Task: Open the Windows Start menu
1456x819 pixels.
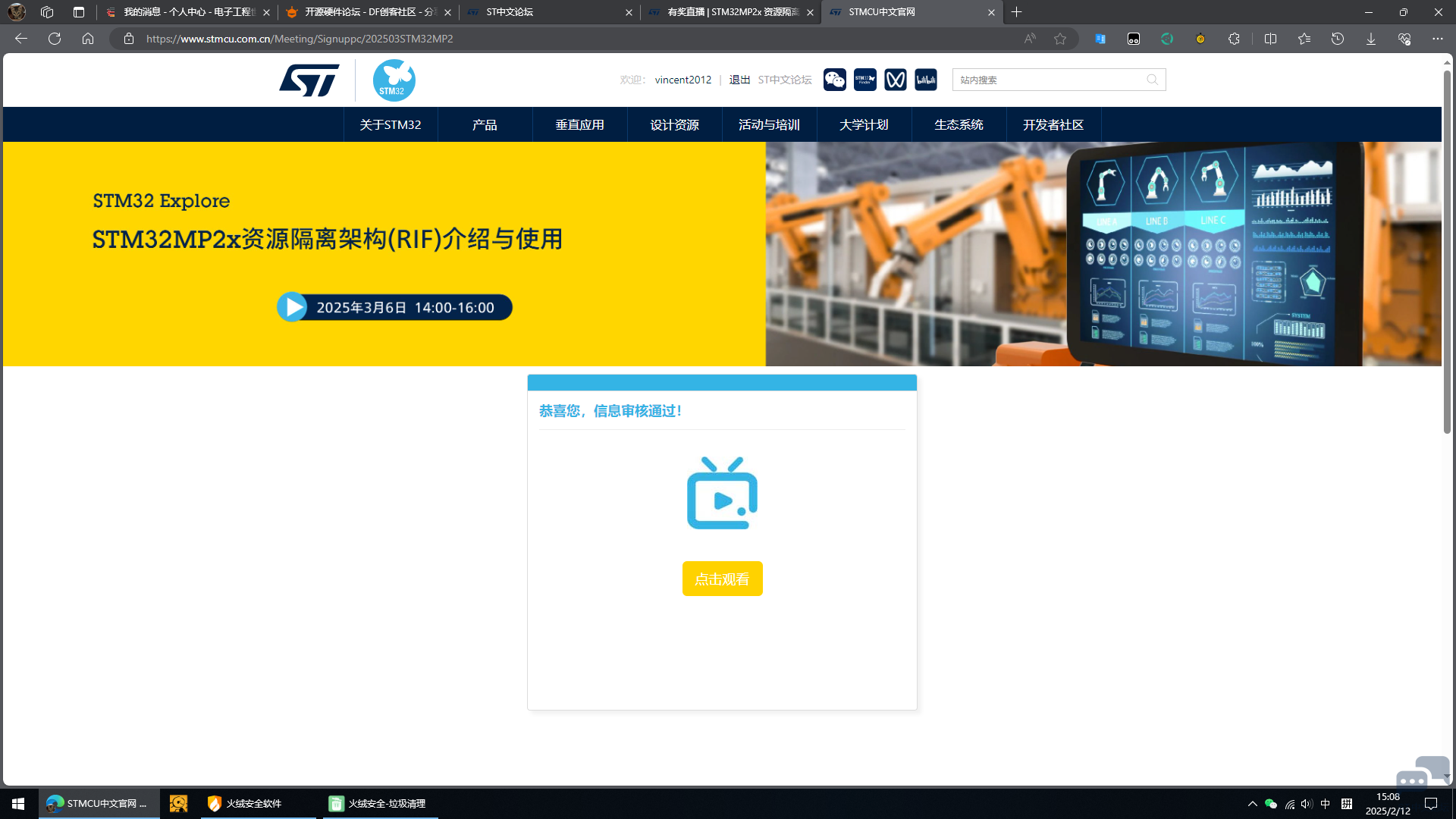Action: 18,804
